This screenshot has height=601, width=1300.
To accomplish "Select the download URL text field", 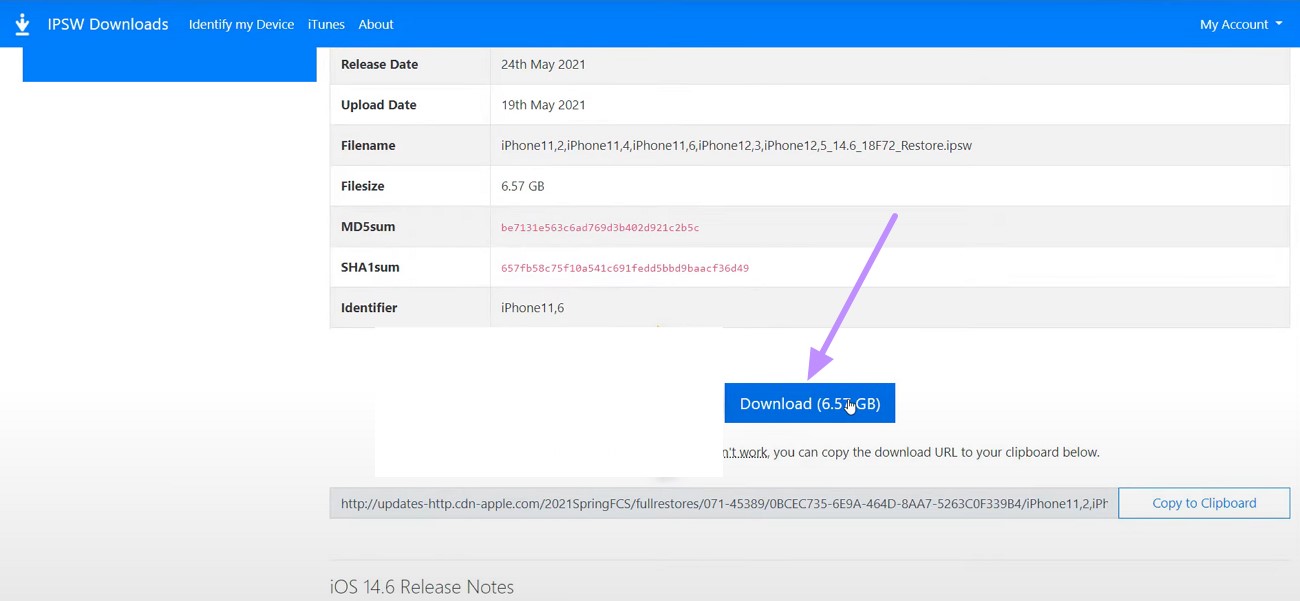I will 724,503.
